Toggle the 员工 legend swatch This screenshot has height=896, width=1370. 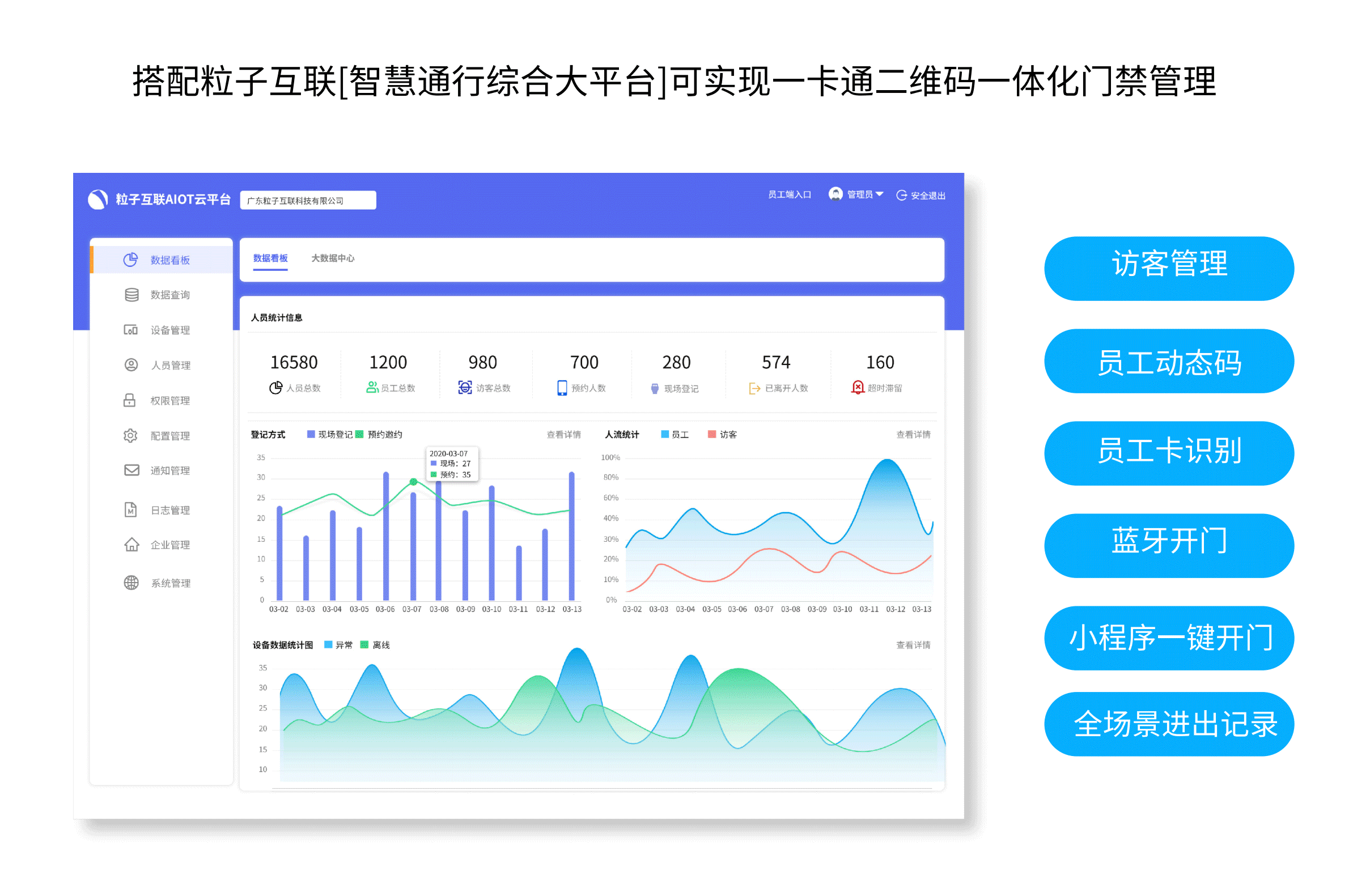(x=665, y=435)
